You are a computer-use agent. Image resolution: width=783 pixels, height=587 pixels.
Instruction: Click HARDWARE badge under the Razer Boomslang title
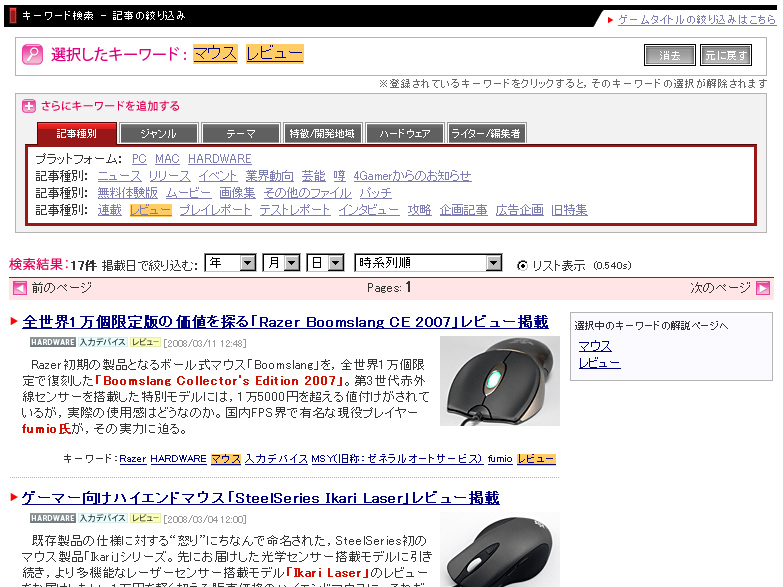click(x=53, y=342)
